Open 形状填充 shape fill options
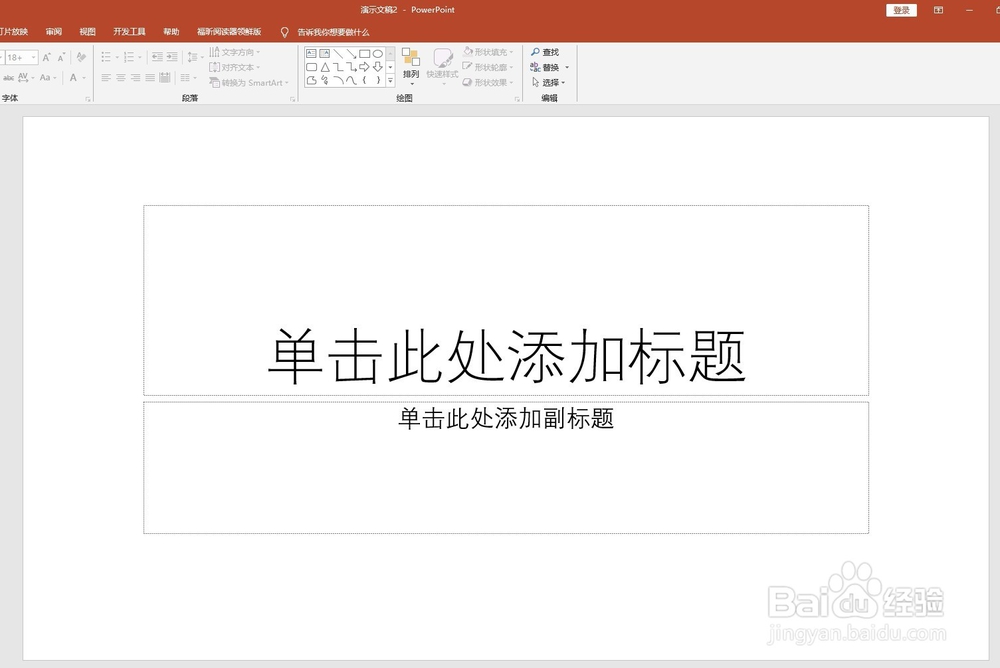1000x668 pixels. pyautogui.click(x=488, y=52)
